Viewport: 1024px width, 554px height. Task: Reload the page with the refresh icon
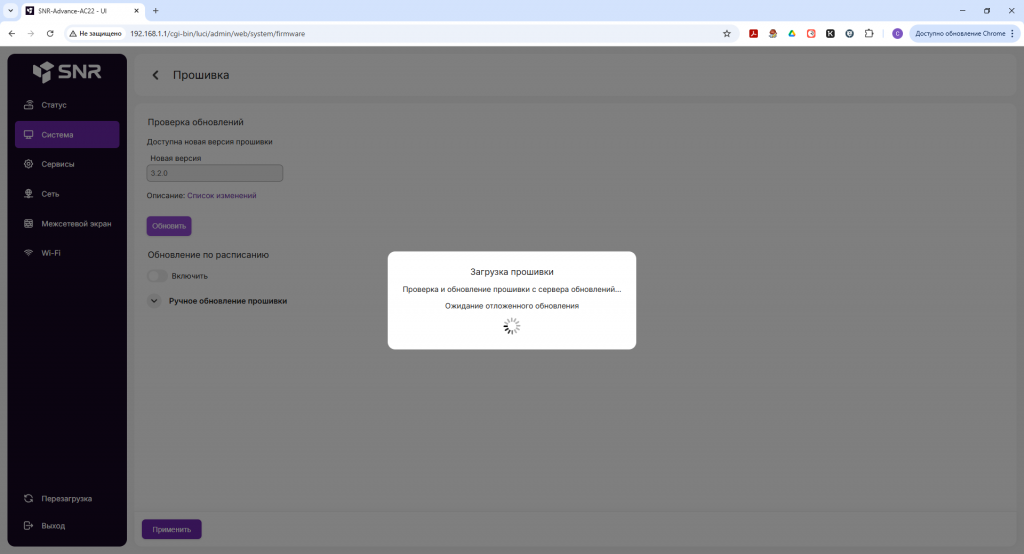click(x=50, y=33)
